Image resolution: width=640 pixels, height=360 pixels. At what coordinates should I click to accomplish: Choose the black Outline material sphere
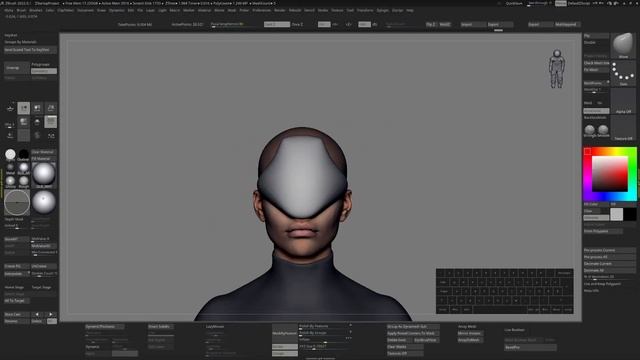click(x=24, y=154)
